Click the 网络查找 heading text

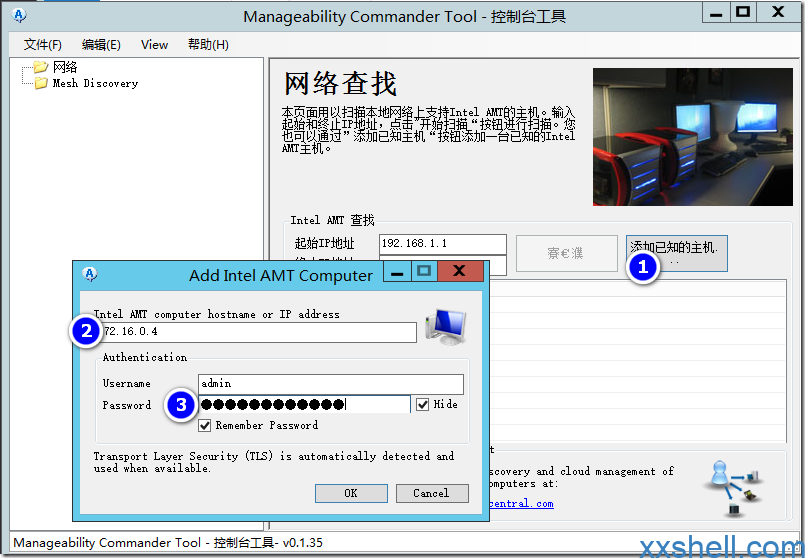[x=340, y=84]
